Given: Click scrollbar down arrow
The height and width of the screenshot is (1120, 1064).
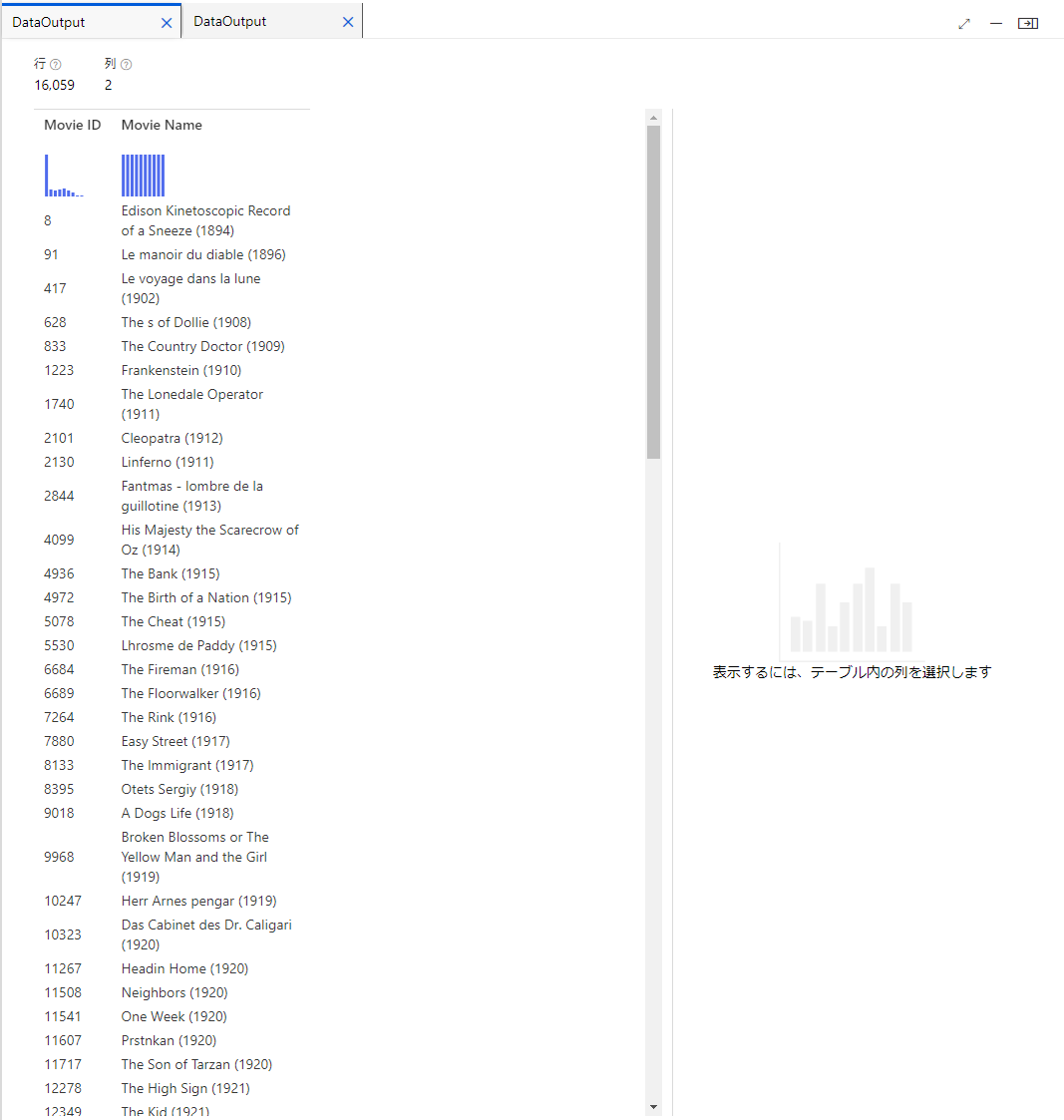Looking at the screenshot, I should 653,1107.
